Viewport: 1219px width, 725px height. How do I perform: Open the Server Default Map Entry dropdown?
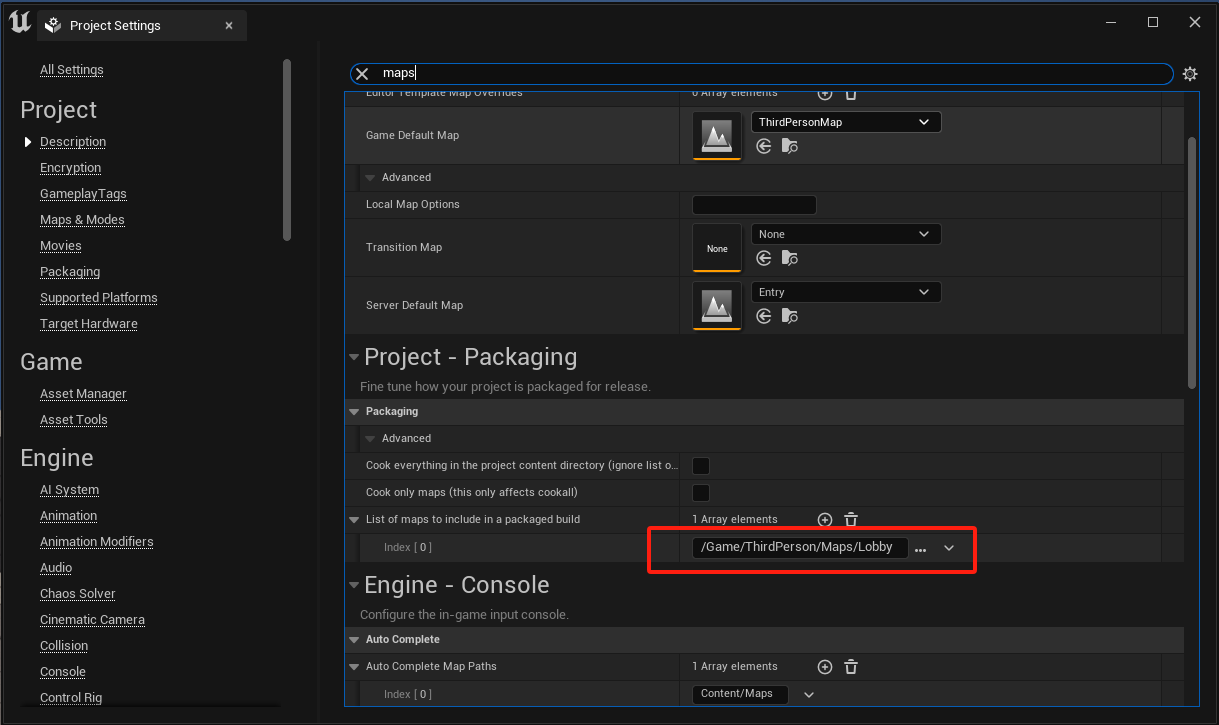[x=845, y=292]
